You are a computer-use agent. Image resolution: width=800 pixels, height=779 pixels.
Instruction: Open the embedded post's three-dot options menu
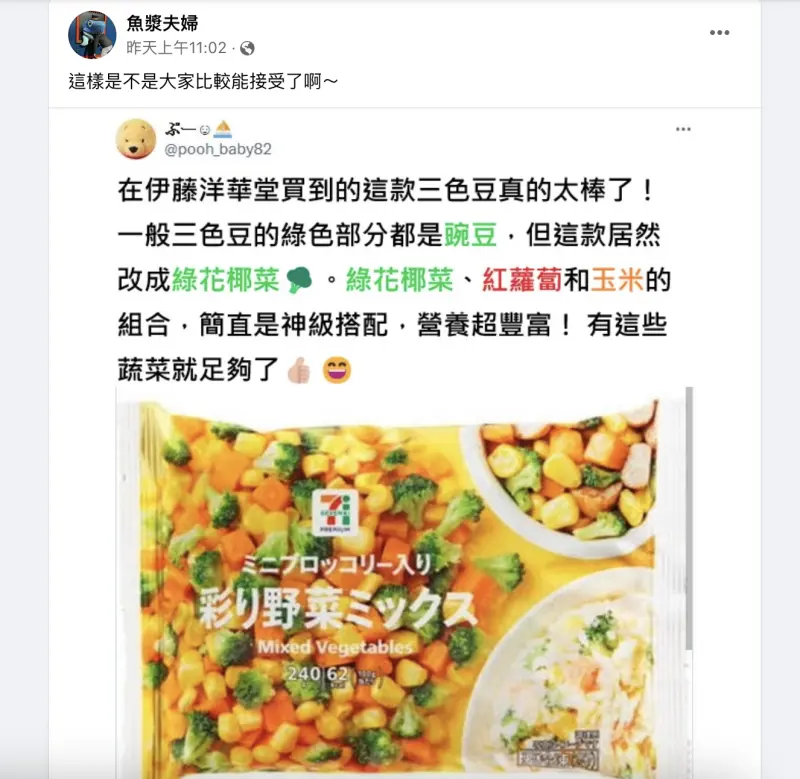click(683, 129)
